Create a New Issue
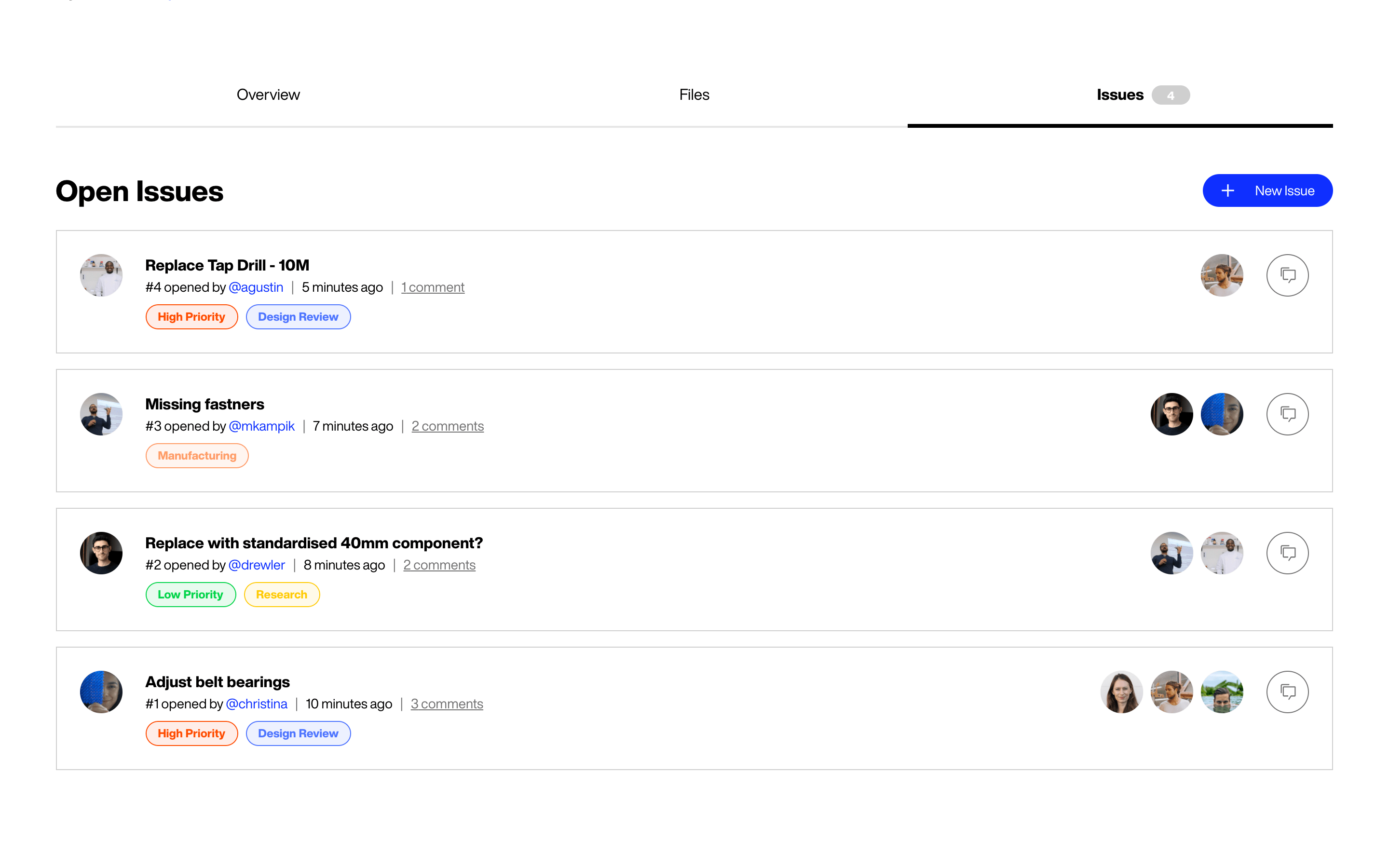Image resolution: width=1389 pixels, height=868 pixels. coord(1267,190)
